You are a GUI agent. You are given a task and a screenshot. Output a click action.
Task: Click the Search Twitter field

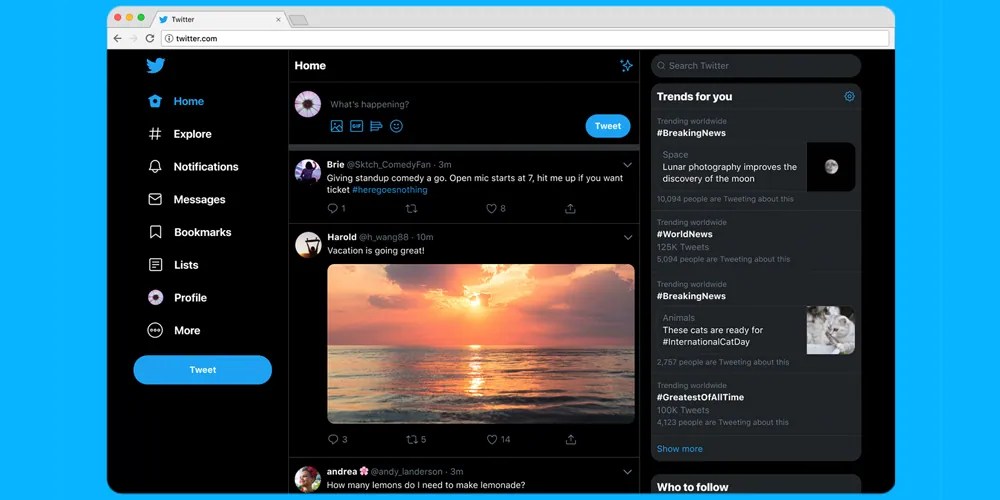click(756, 66)
